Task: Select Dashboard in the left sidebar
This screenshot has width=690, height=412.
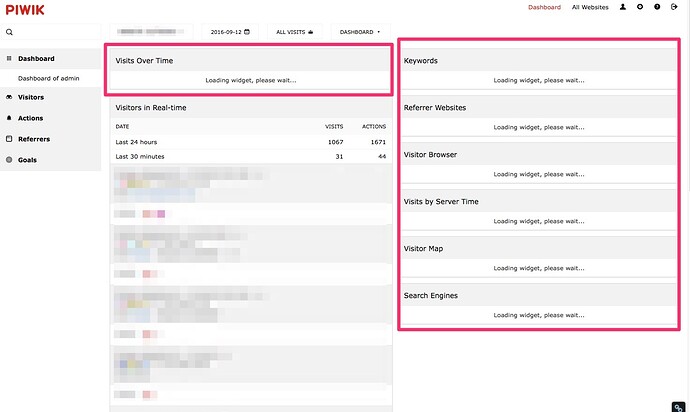Action: tap(37, 59)
